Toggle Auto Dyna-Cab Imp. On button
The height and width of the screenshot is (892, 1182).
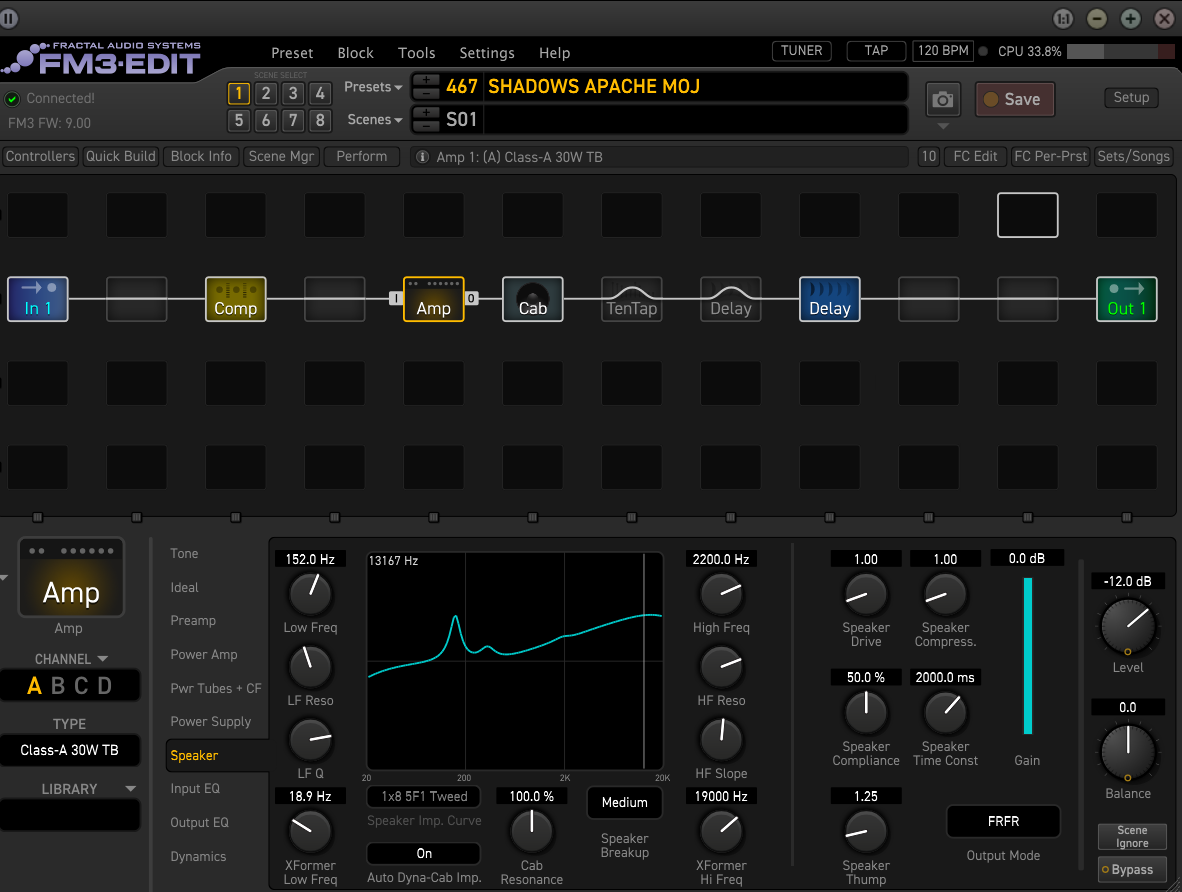[423, 854]
